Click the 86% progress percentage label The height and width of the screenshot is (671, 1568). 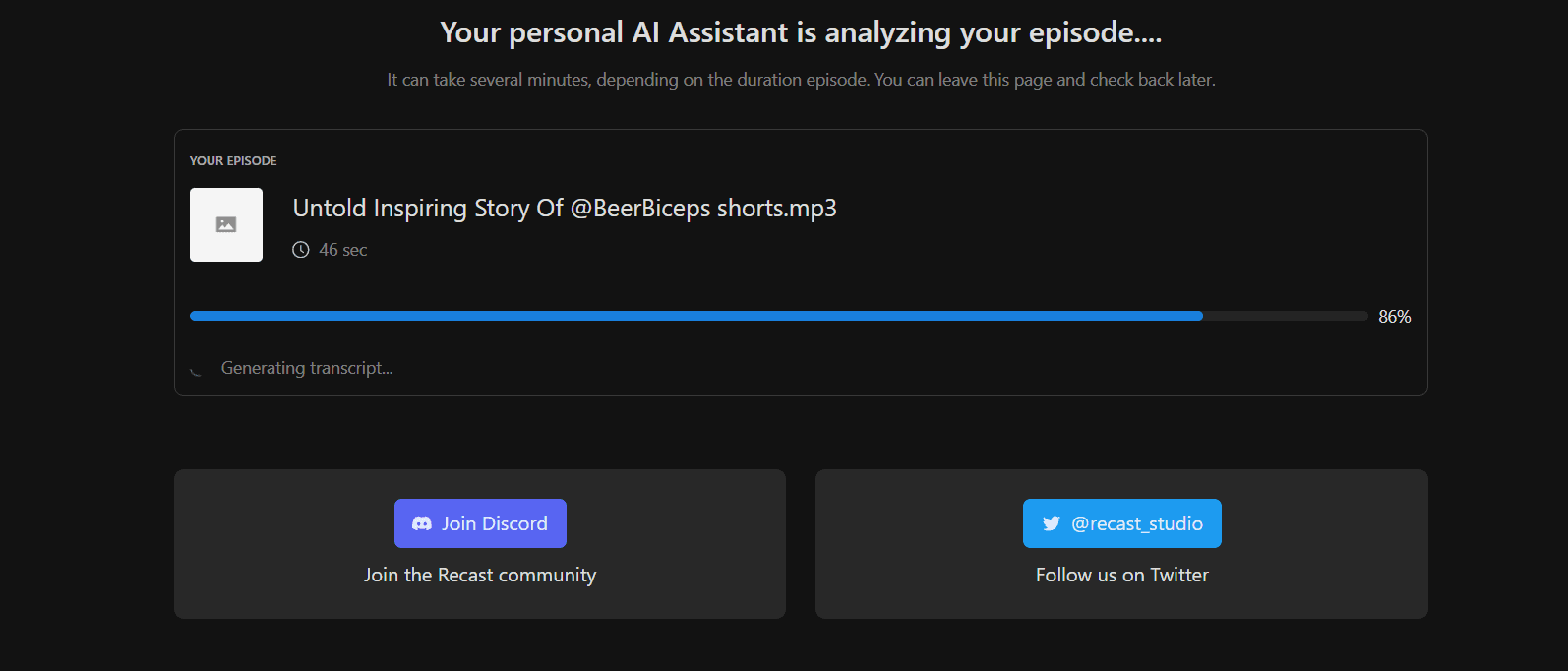(x=1394, y=316)
